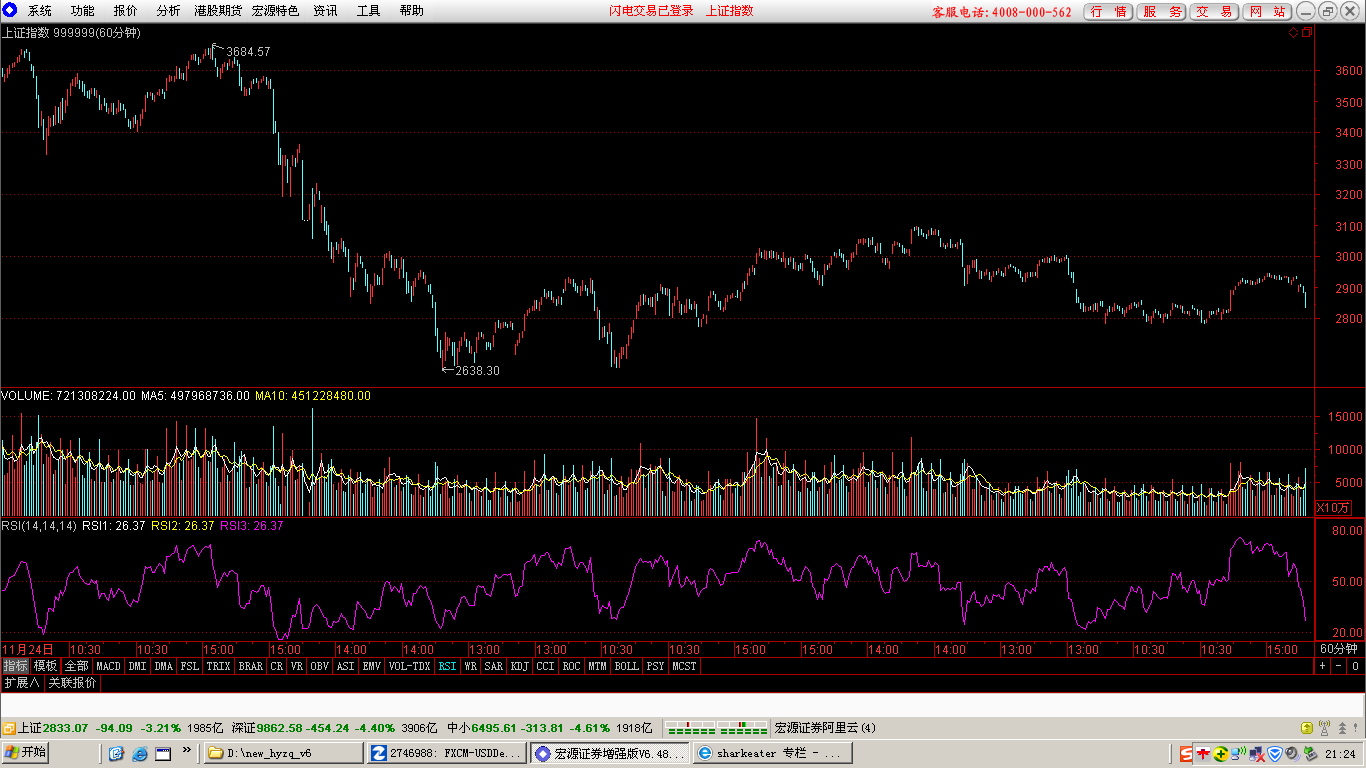Switch indicator to SAR
The height and width of the screenshot is (768, 1366).
click(494, 666)
